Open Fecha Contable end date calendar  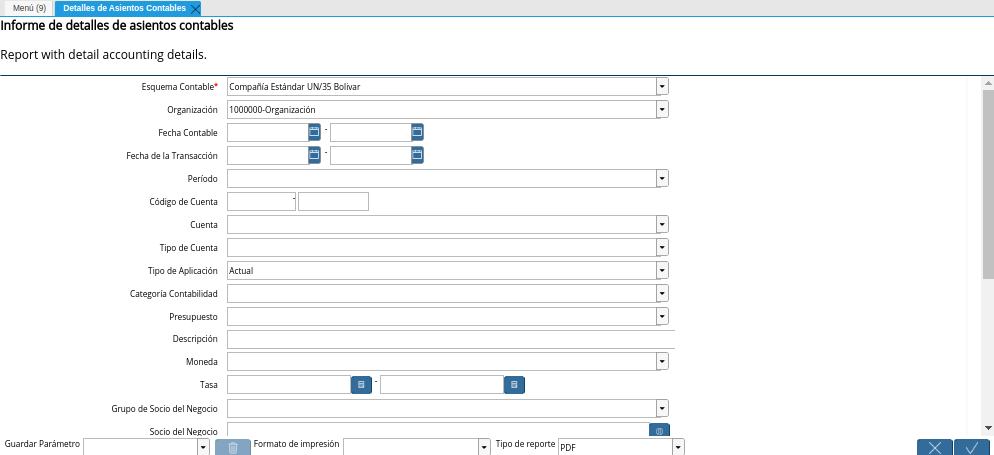click(x=417, y=132)
